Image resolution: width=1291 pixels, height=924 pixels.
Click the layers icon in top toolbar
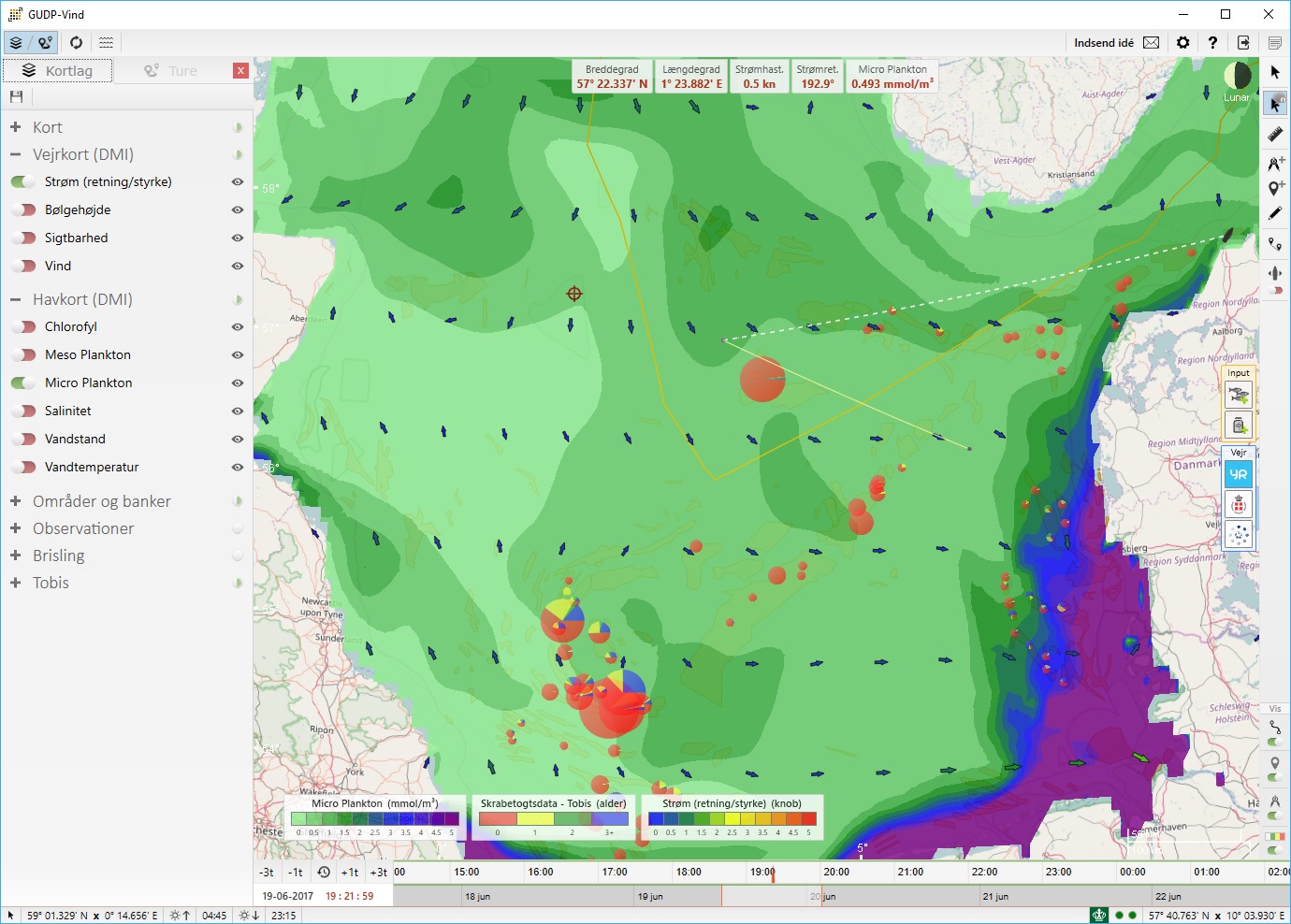pos(16,43)
